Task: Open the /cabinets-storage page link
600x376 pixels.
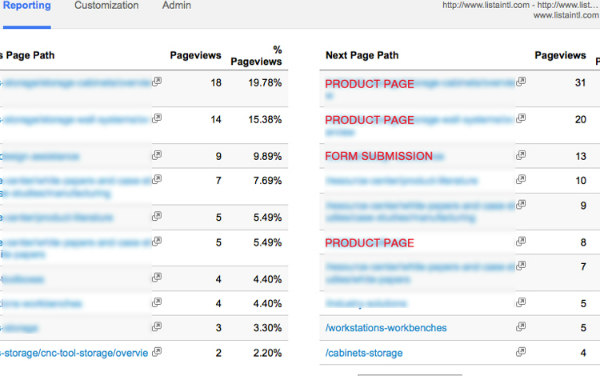Action: click(364, 353)
